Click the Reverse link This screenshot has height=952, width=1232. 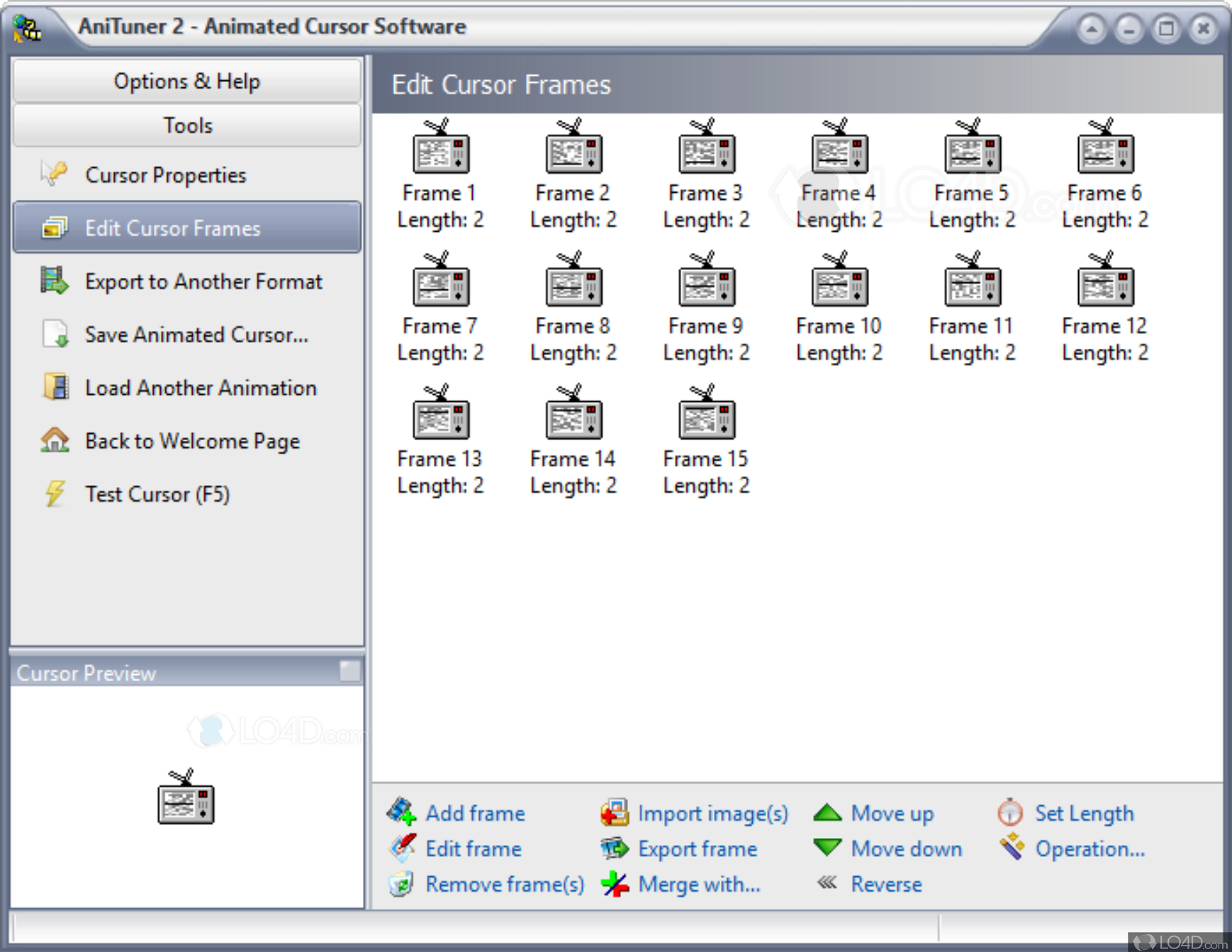[885, 884]
